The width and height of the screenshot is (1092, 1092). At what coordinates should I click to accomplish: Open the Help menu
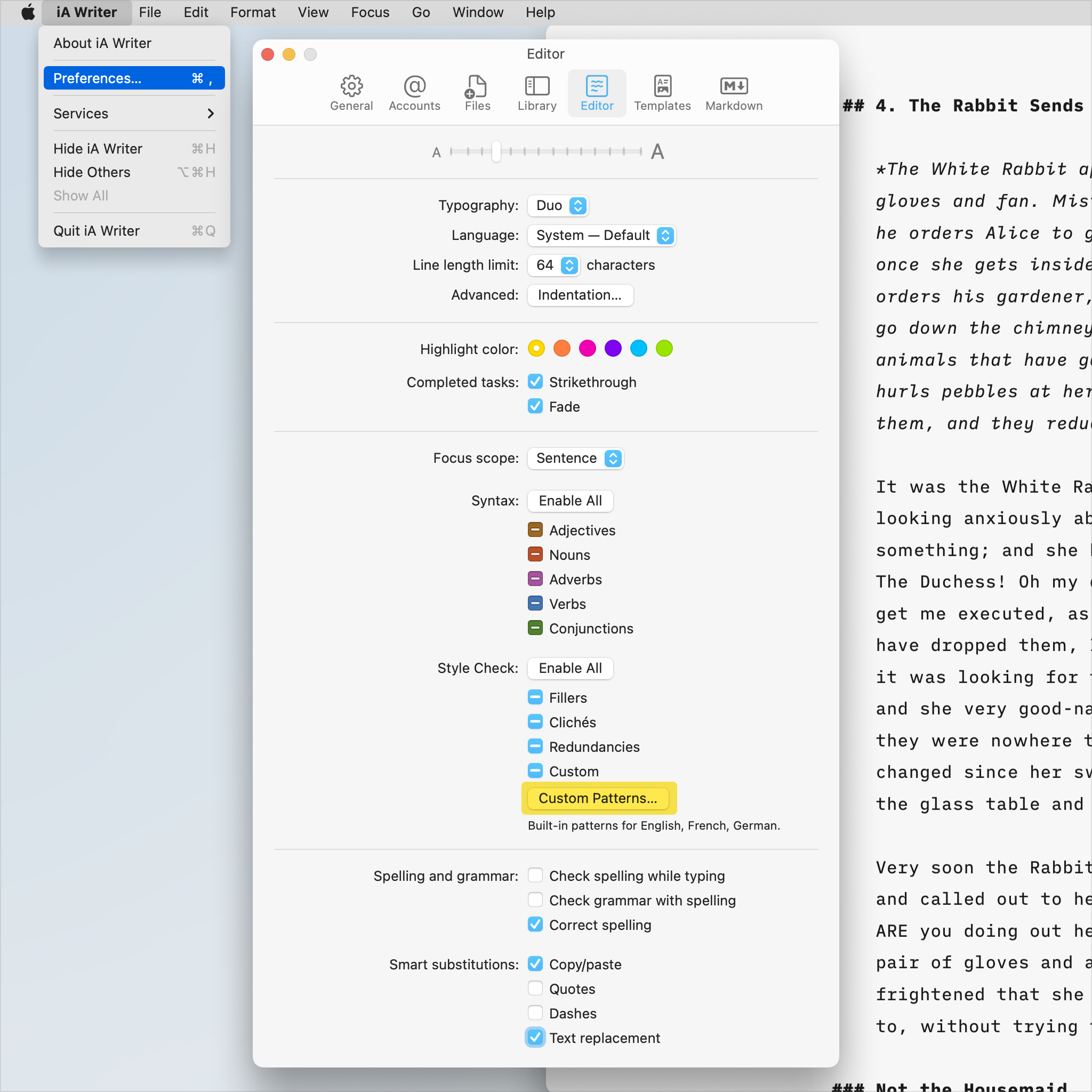(540, 12)
